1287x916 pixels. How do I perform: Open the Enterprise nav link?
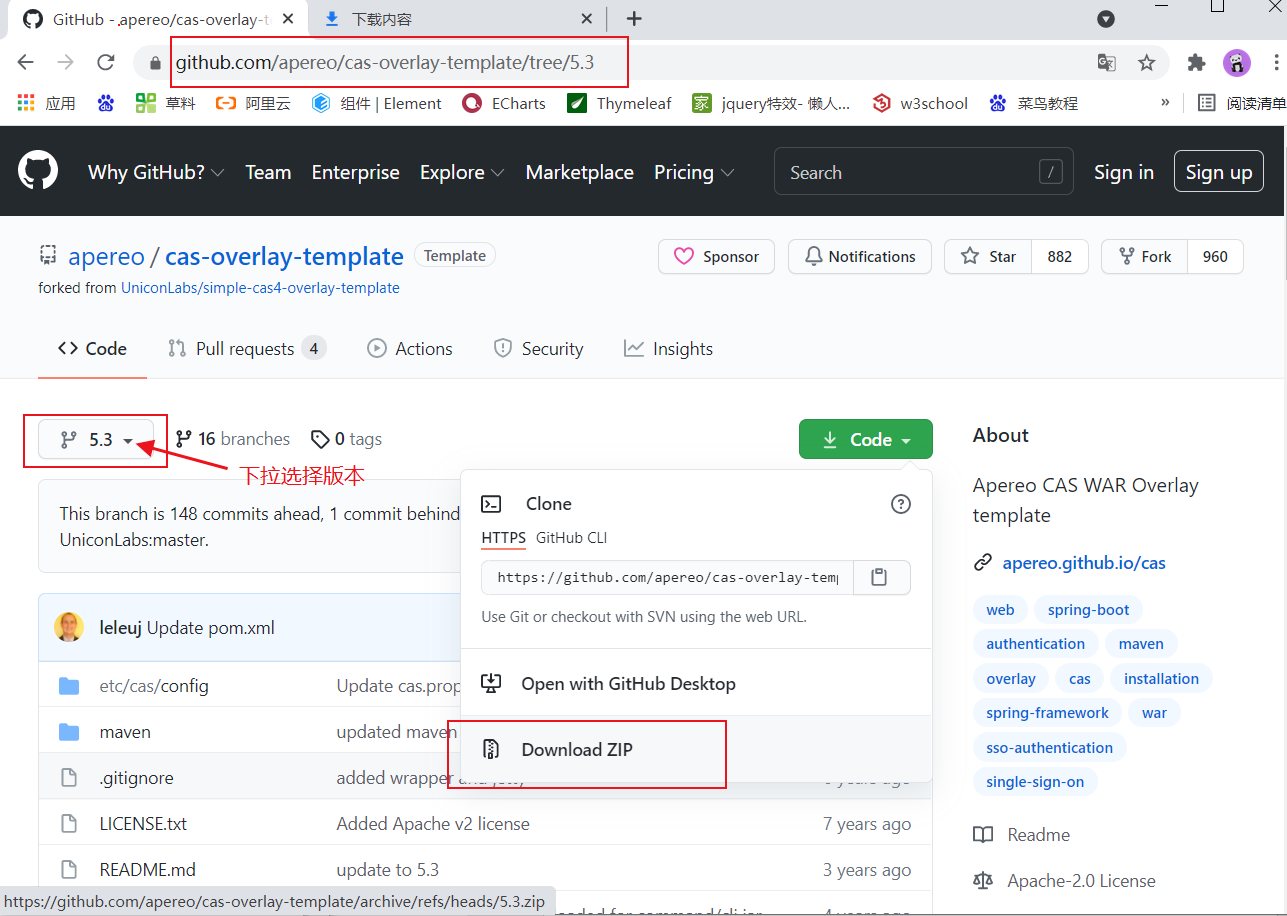coord(355,172)
